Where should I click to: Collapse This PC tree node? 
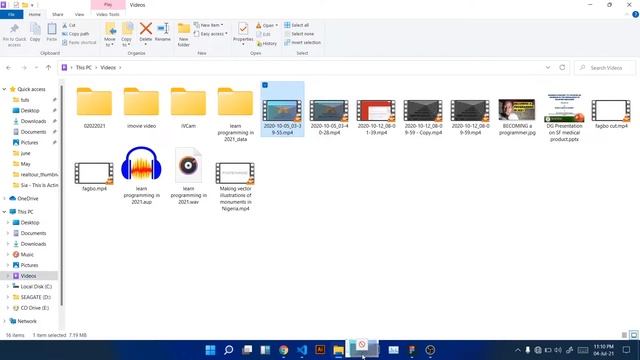pos(4,212)
